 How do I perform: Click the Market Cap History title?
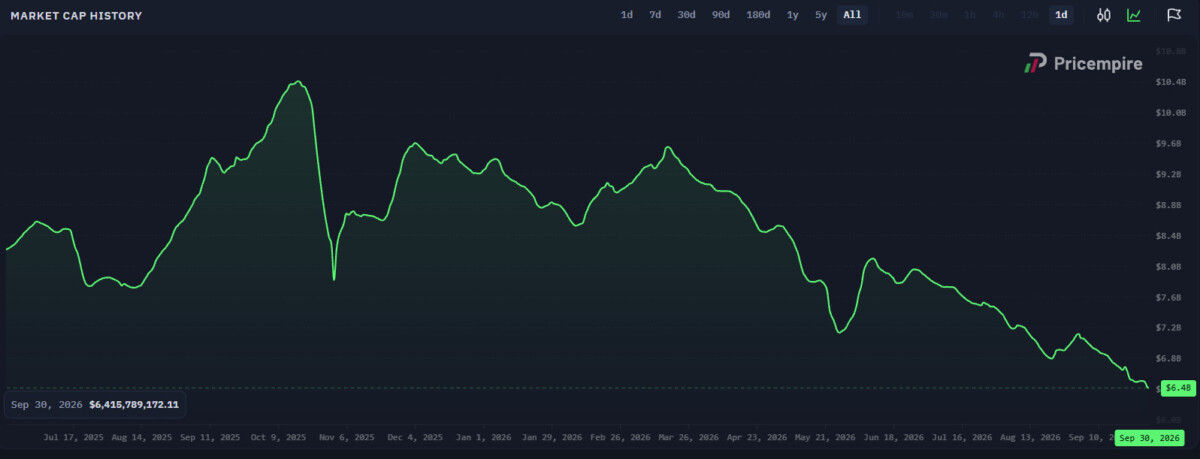(x=76, y=16)
